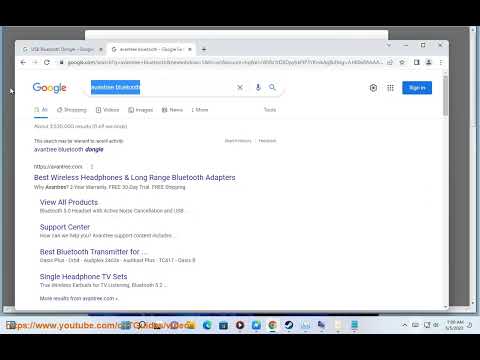Open Steam from the taskbar

(x=289, y=325)
